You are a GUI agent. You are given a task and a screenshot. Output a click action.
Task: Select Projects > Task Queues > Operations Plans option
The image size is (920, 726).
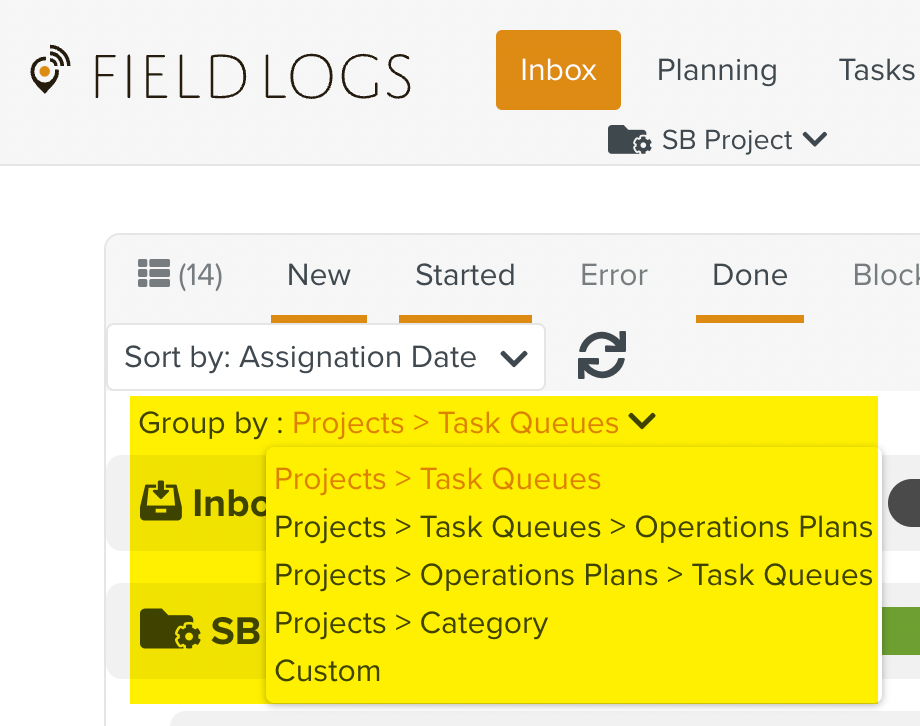(573, 527)
